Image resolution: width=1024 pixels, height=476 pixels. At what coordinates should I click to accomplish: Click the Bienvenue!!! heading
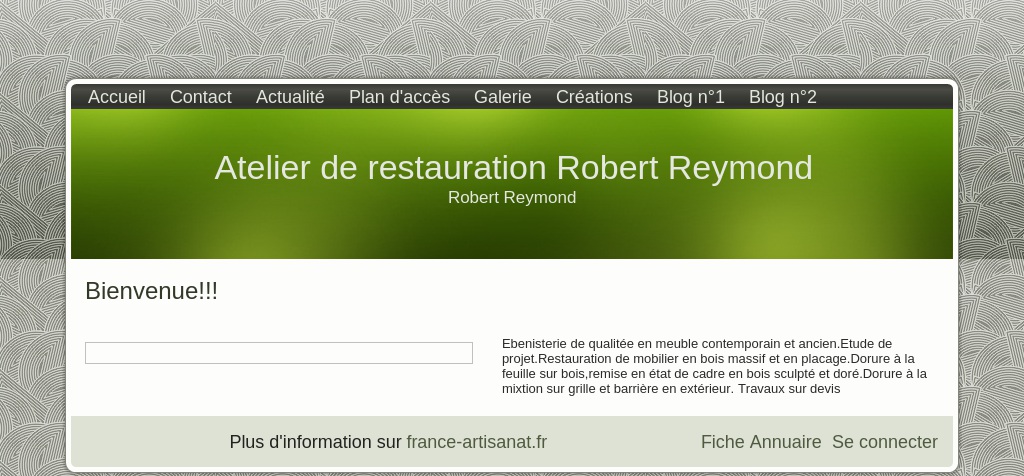[x=151, y=291]
